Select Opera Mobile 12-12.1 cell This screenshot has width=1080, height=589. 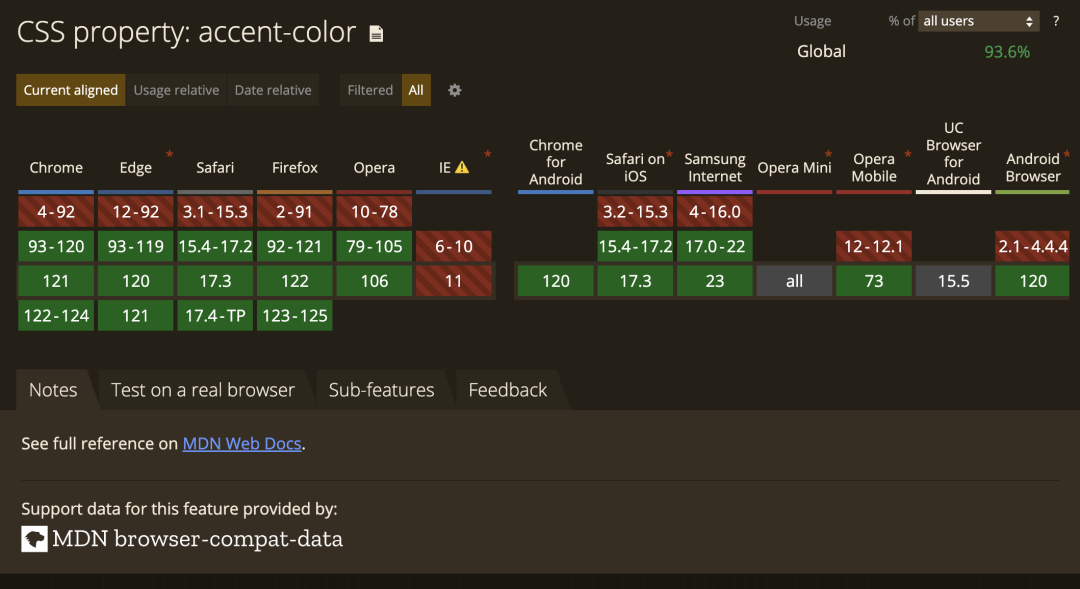(874, 246)
